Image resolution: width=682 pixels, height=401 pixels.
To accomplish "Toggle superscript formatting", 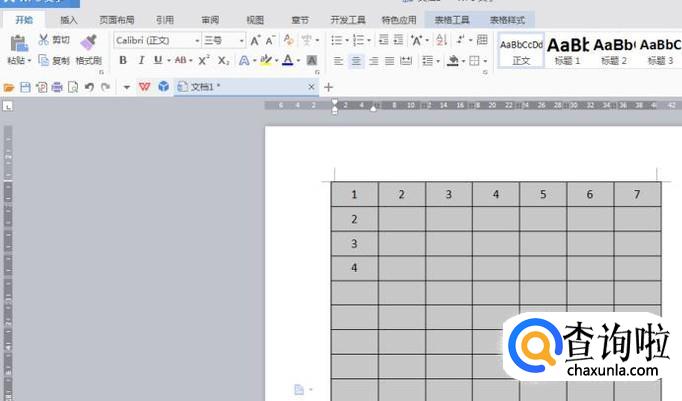I will click(x=204, y=60).
